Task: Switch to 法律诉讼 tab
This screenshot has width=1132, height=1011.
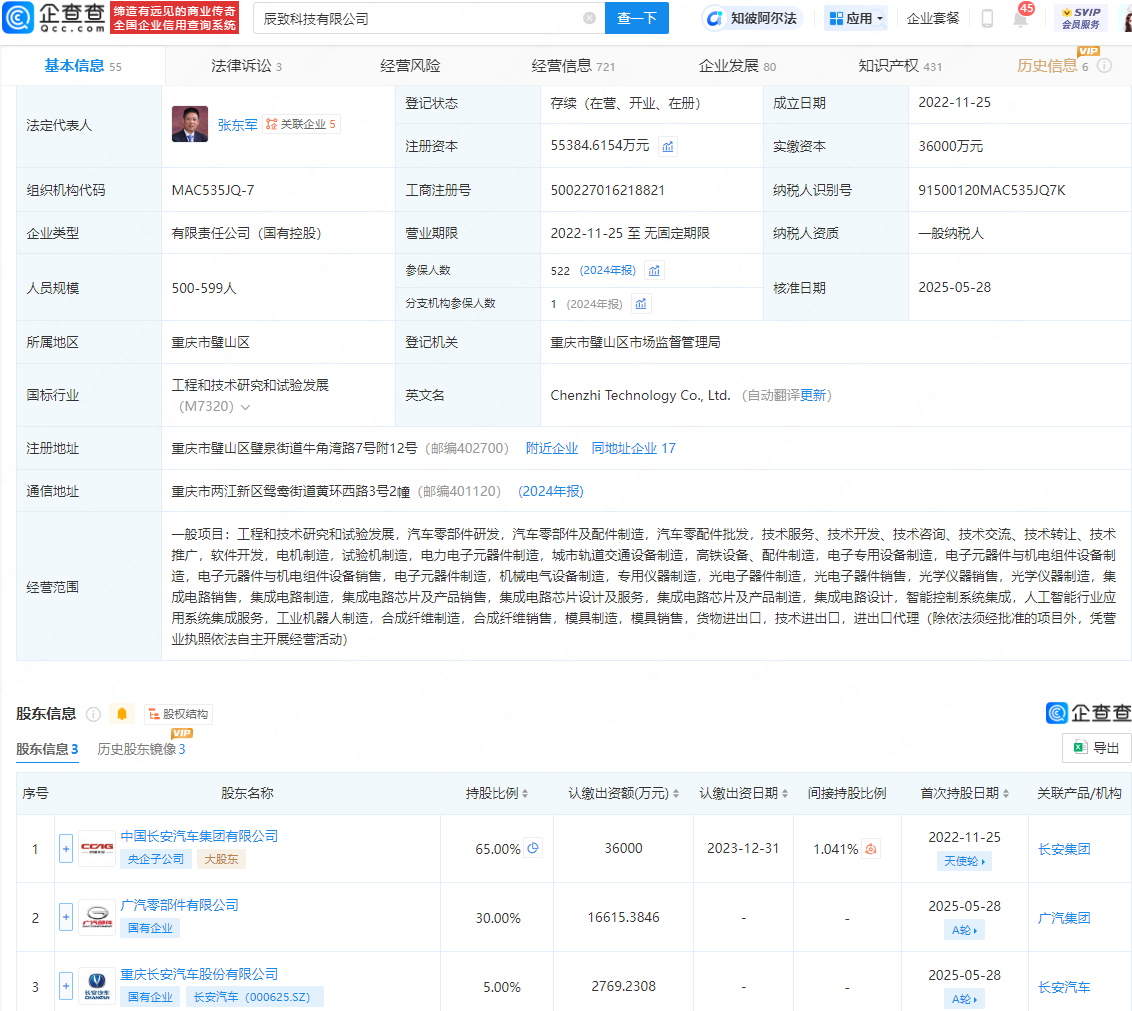Action: pos(246,66)
